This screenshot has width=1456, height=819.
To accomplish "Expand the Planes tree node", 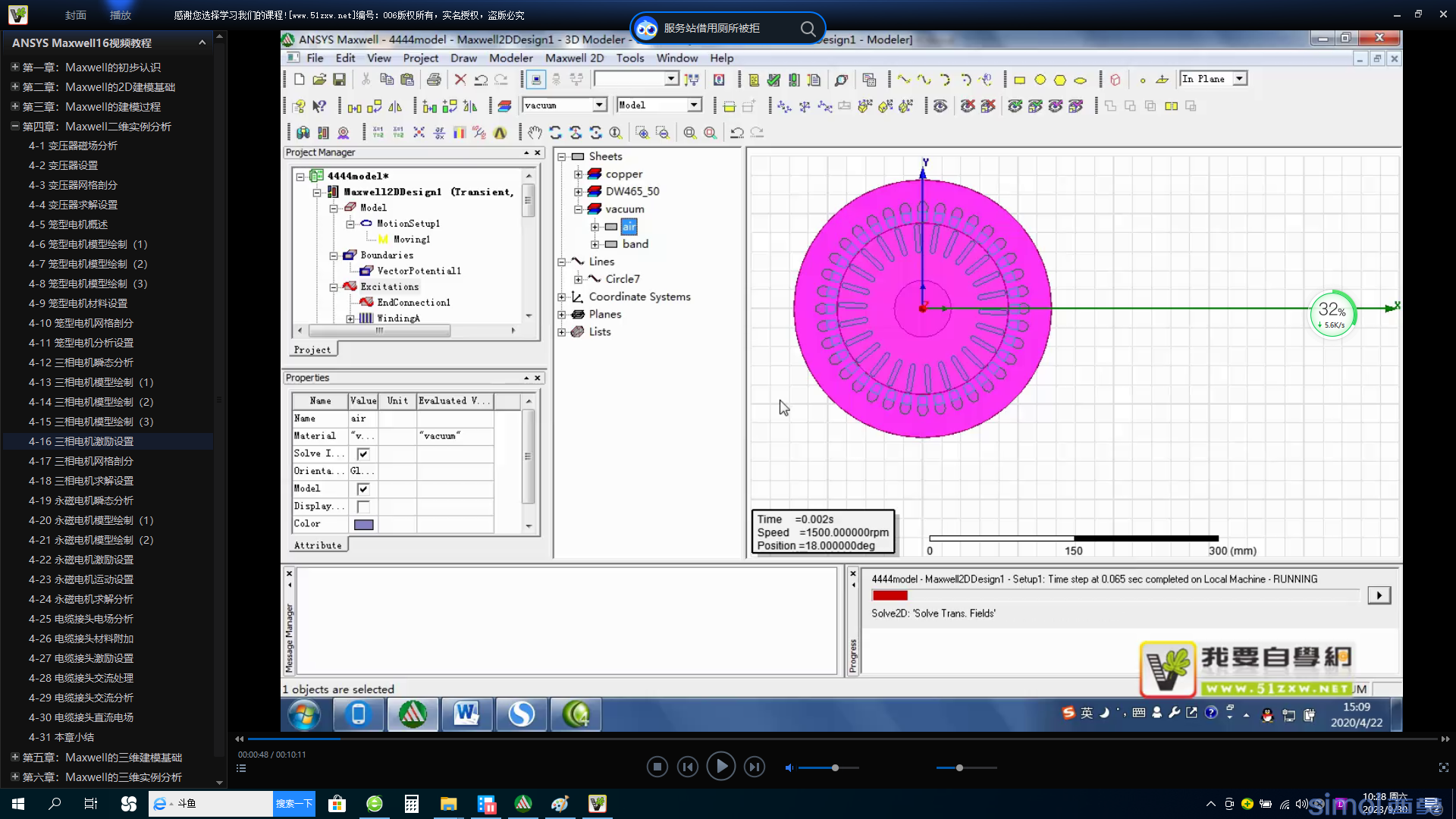I will click(x=562, y=315).
